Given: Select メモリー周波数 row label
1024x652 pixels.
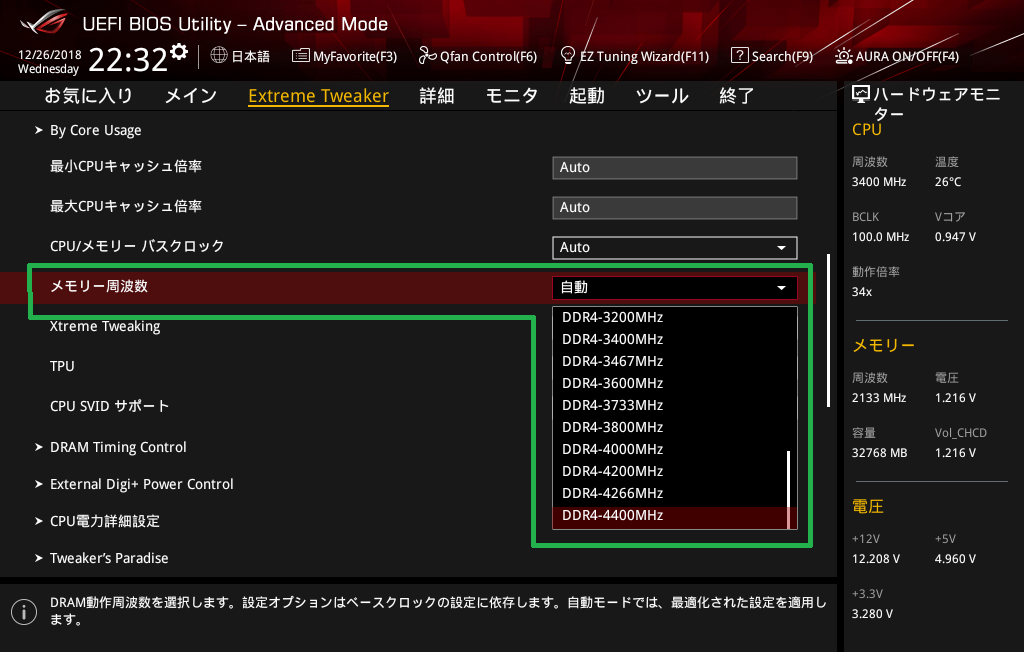Looking at the screenshot, I should pos(99,286).
